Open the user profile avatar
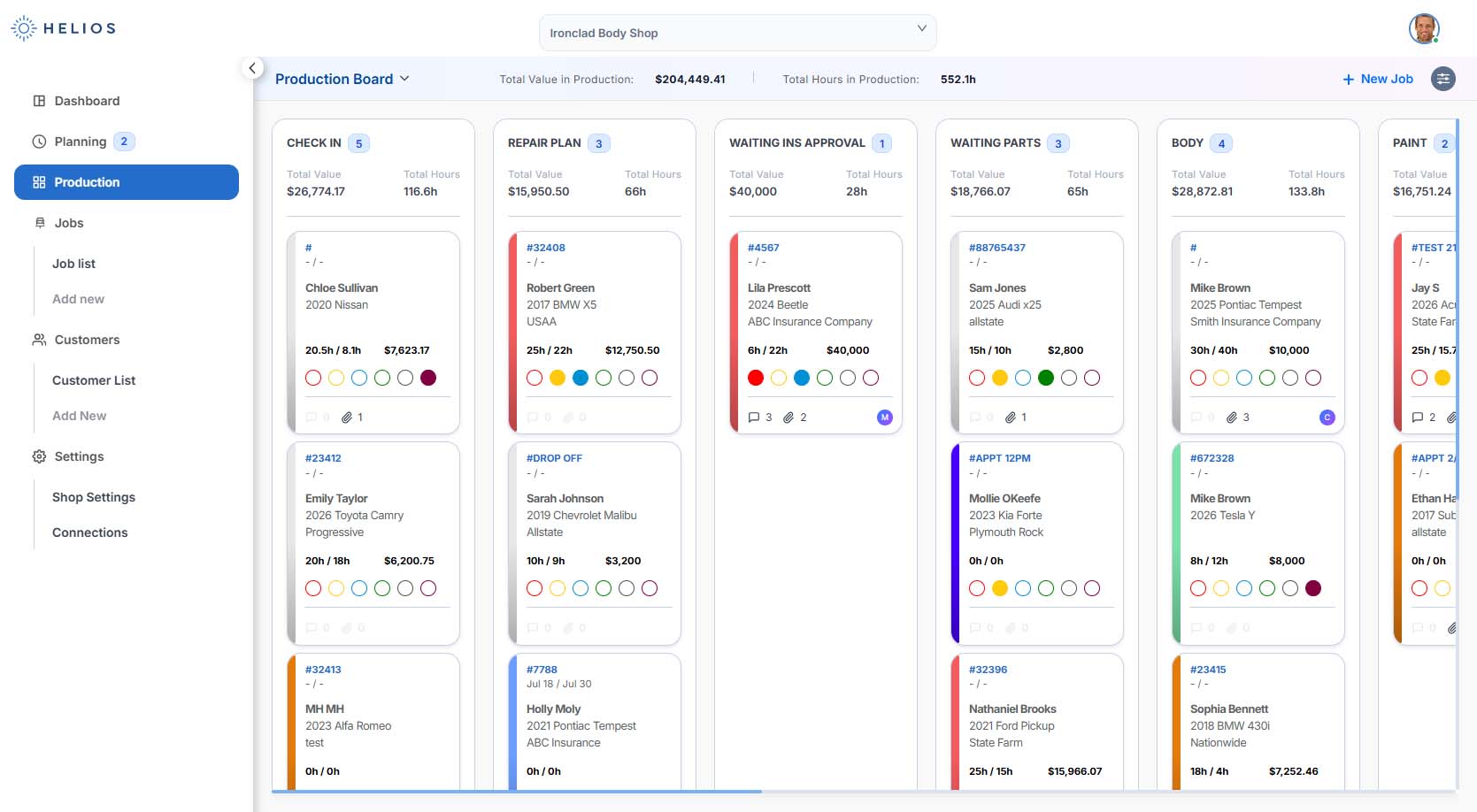Image resolution: width=1477 pixels, height=812 pixels. [x=1424, y=29]
